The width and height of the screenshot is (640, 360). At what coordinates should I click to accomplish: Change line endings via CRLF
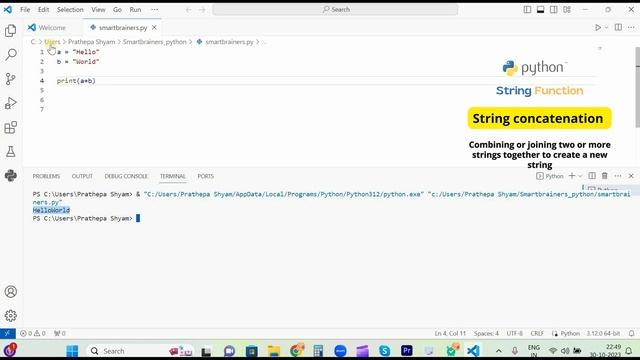pyautogui.click(x=537, y=333)
